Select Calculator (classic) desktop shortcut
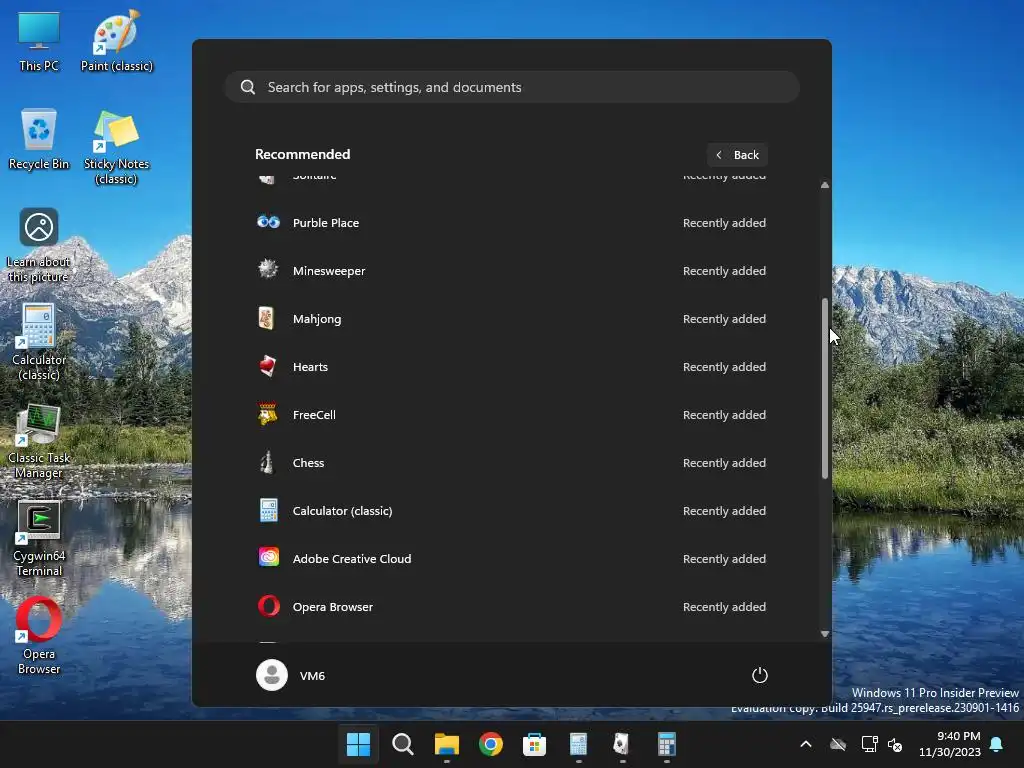This screenshot has width=1024, height=768. (39, 342)
